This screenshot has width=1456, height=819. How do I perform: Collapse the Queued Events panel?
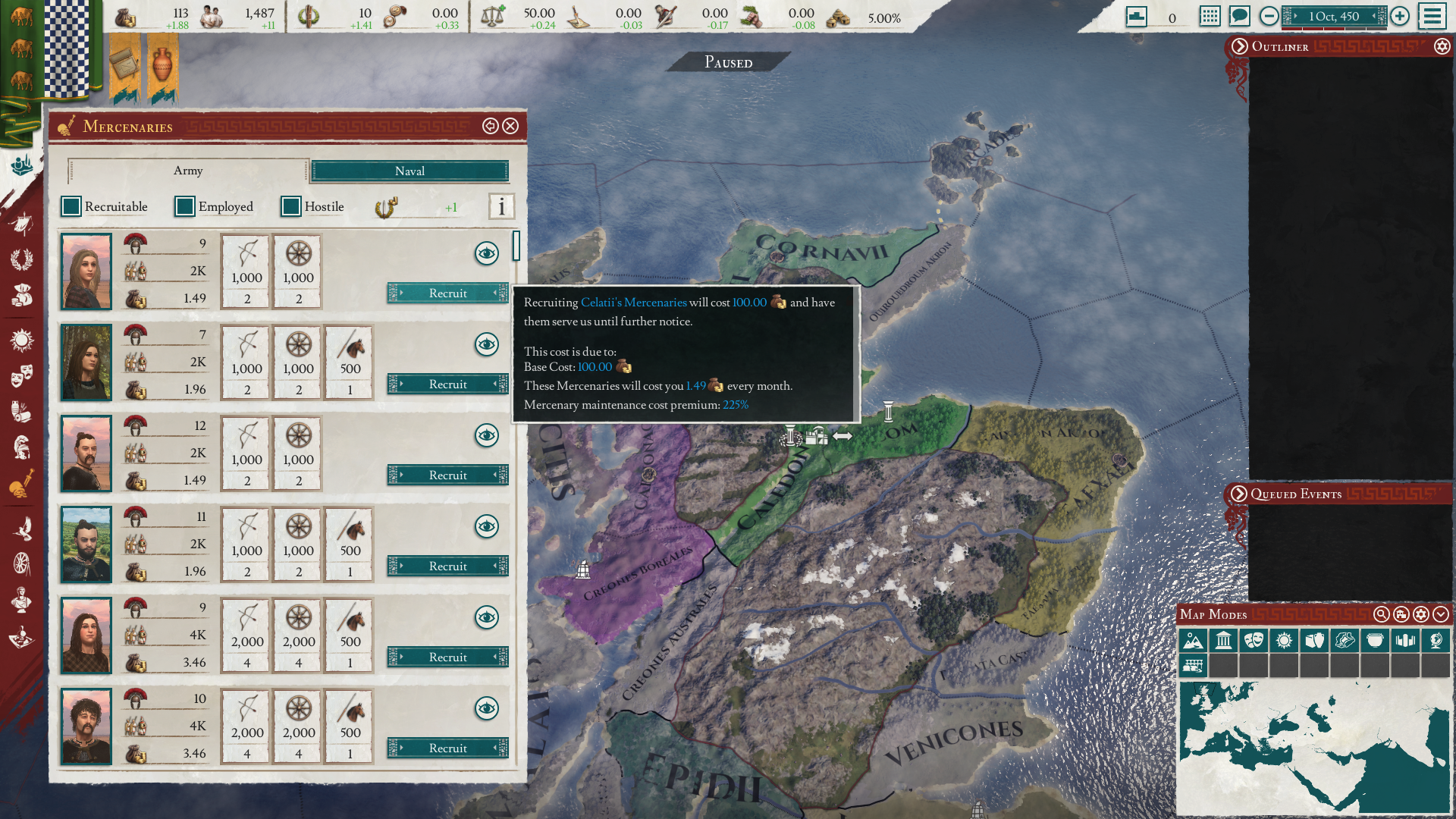point(1238,494)
